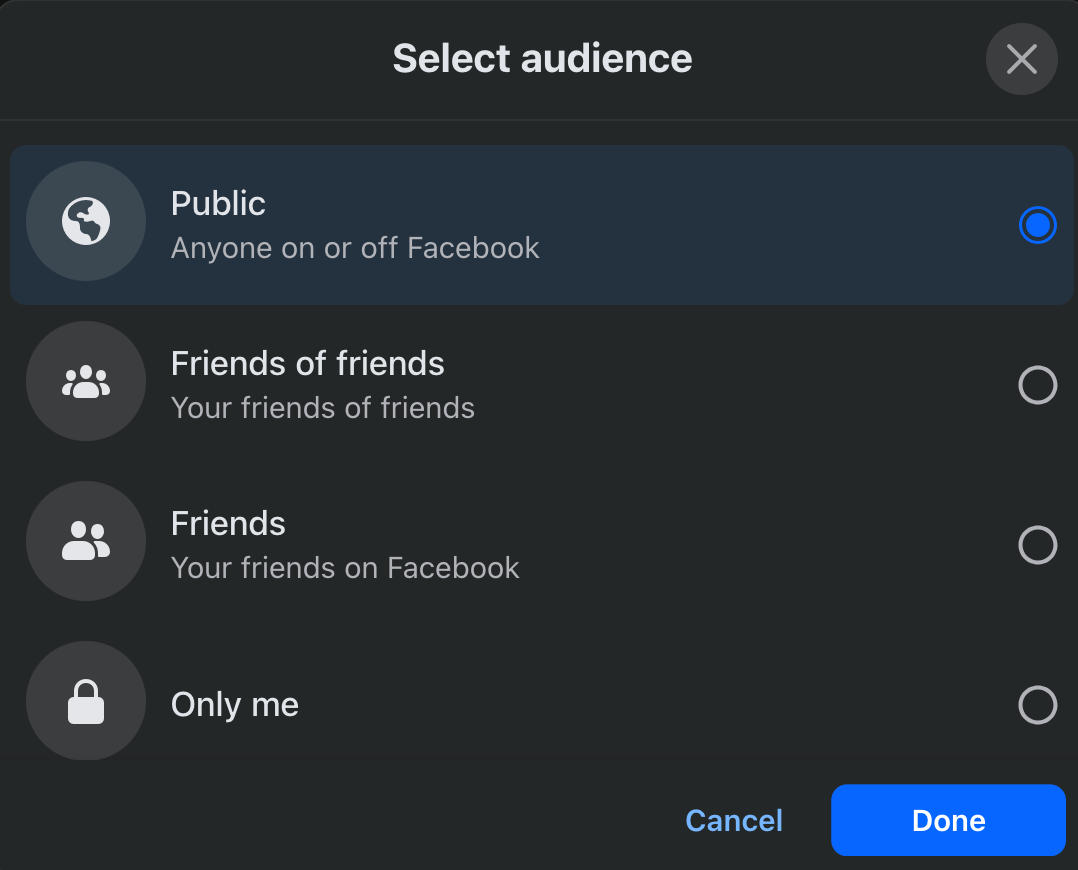Choose the Friends radio button
This screenshot has height=870, width=1078.
pyautogui.click(x=1037, y=545)
